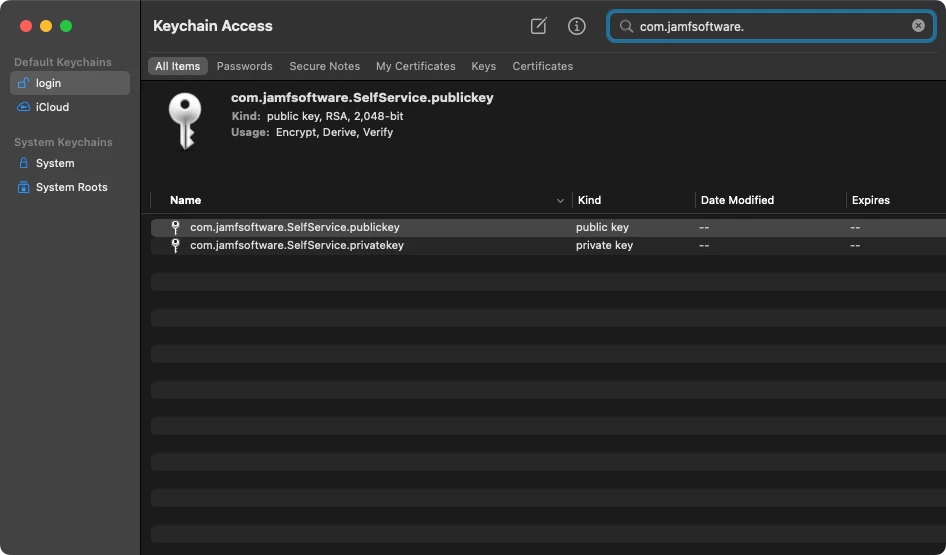Switch to the Certificates tab
This screenshot has width=946, height=555.
click(542, 66)
